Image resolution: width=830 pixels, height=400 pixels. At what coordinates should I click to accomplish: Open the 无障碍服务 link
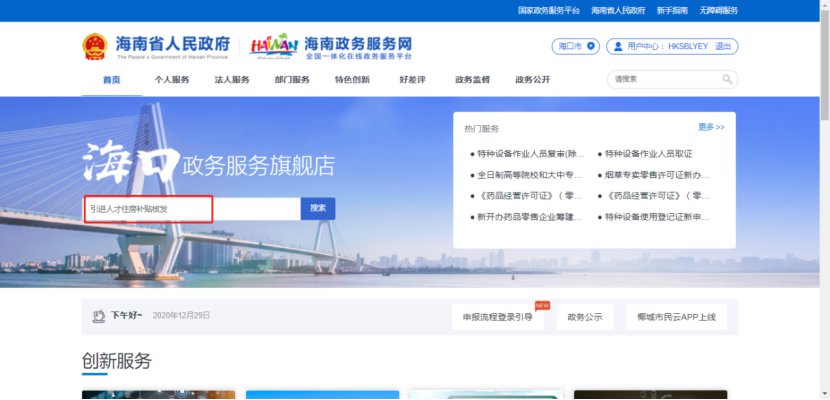point(718,11)
